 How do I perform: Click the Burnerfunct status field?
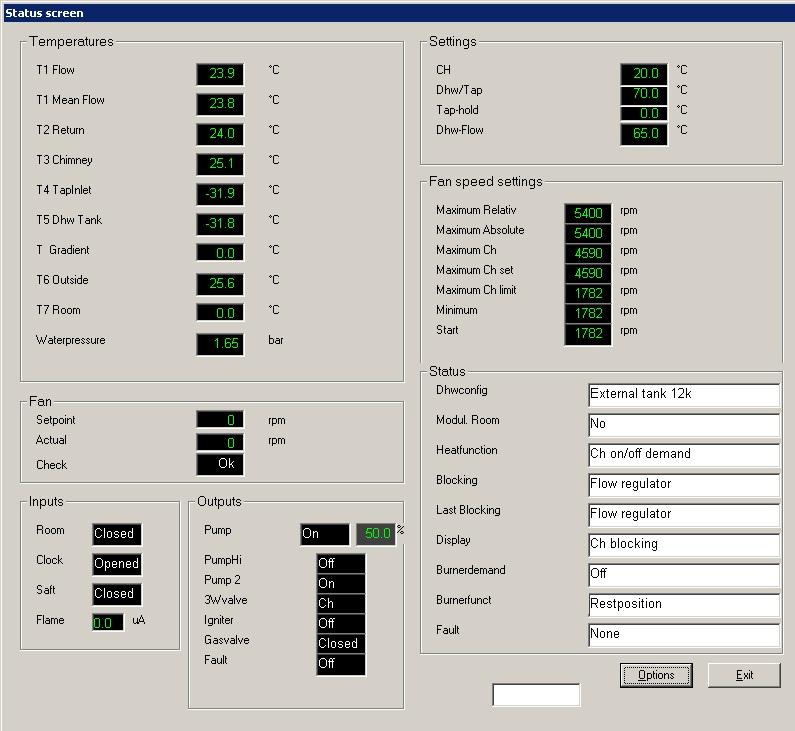684,604
